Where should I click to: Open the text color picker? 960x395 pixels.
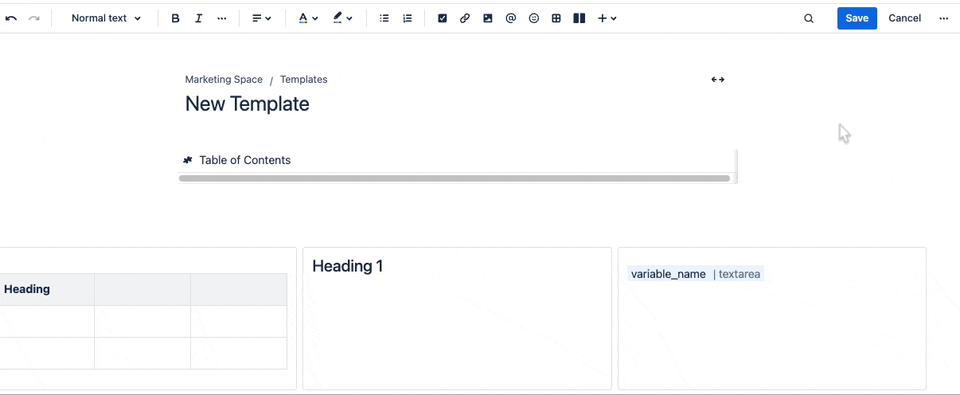point(308,18)
